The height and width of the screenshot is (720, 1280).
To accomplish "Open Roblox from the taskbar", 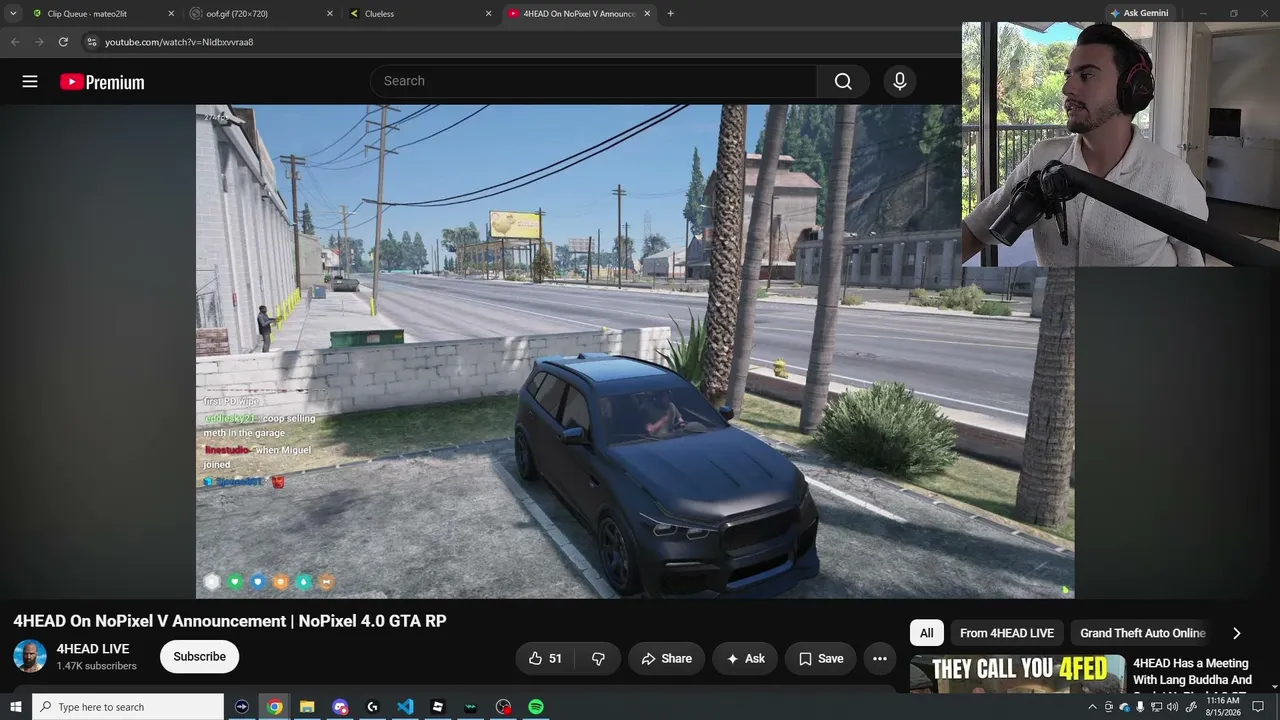I will click(x=438, y=707).
